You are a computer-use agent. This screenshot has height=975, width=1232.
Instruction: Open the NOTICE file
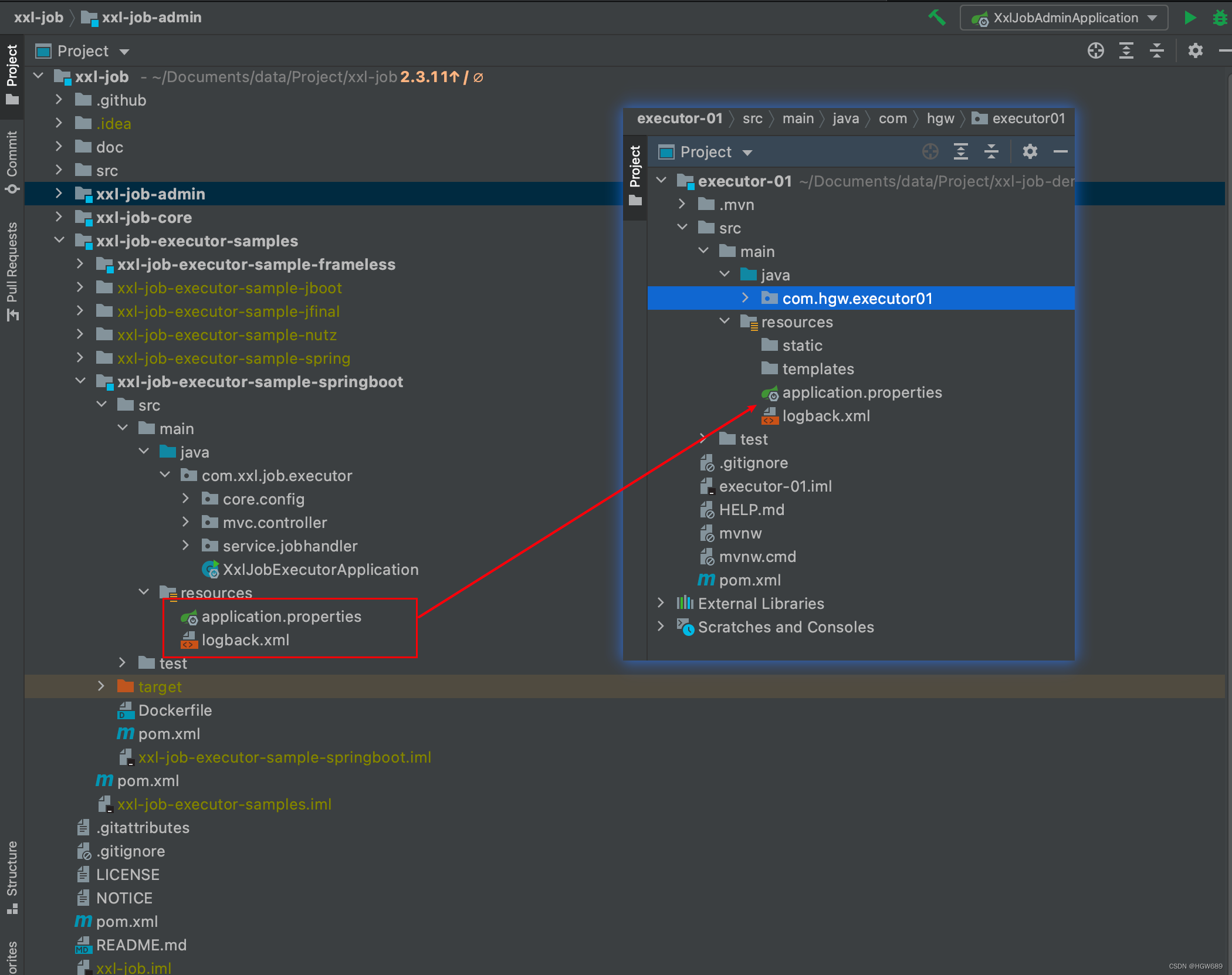[124, 898]
